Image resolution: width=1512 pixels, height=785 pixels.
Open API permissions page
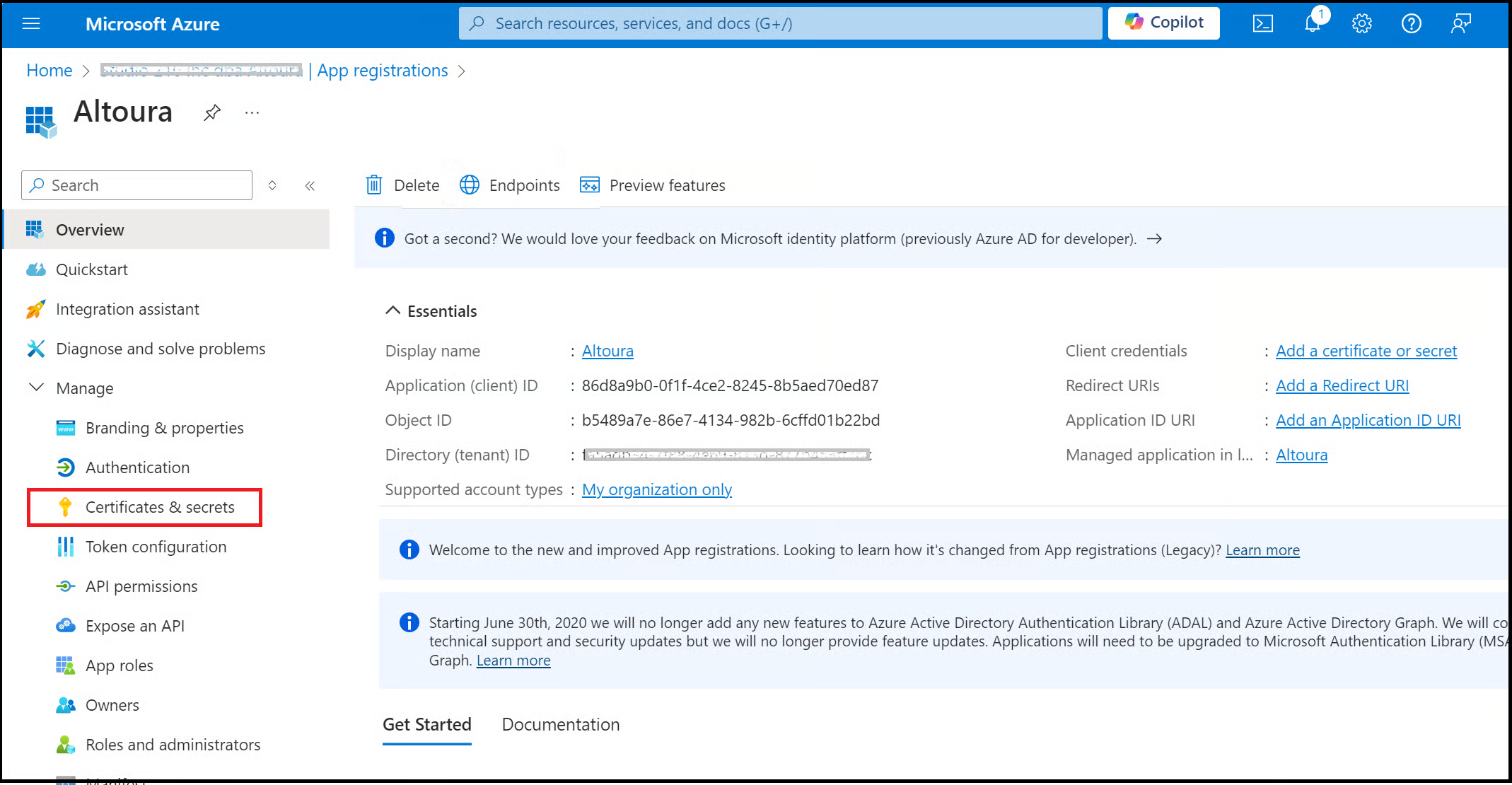coord(141,586)
